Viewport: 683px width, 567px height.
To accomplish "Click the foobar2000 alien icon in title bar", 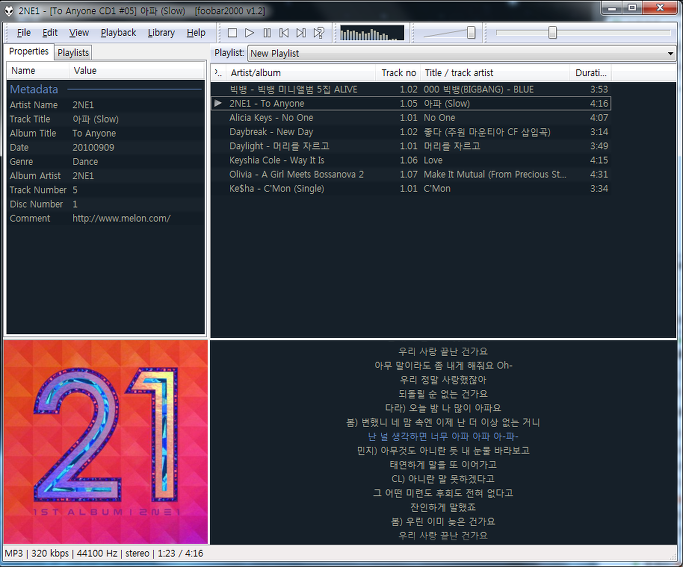I will 9,11.
